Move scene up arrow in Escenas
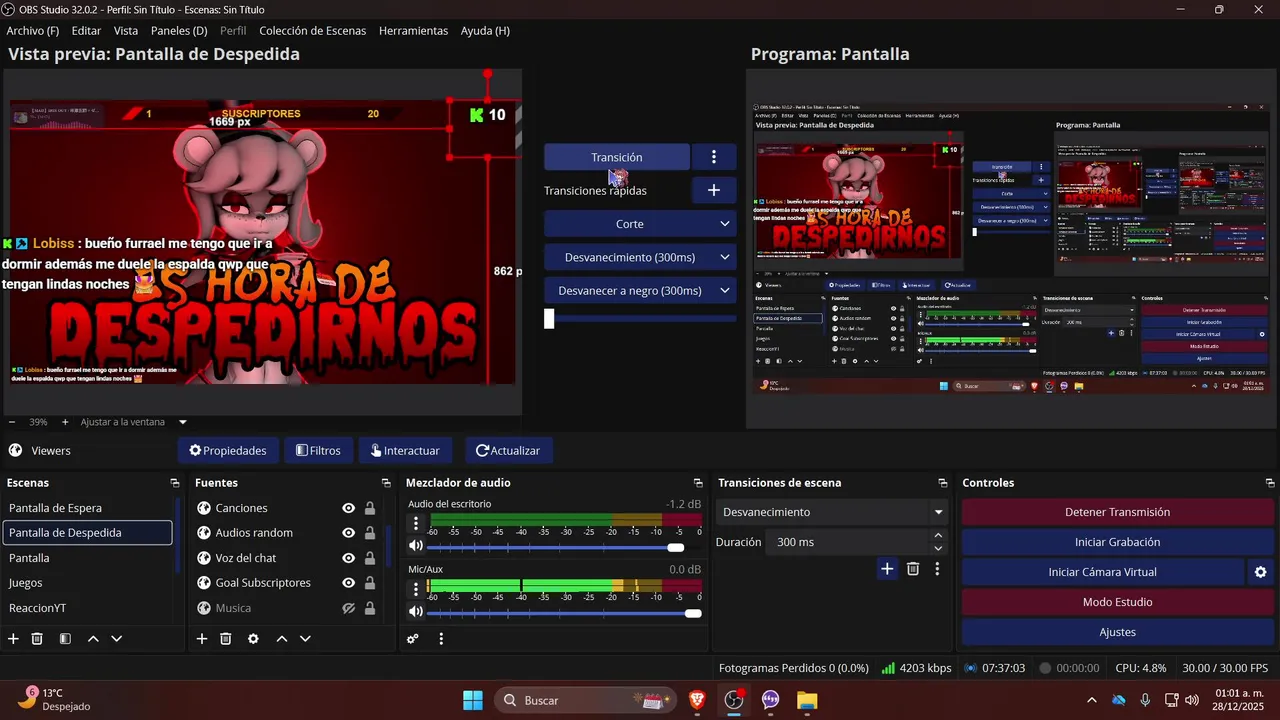 [93, 638]
